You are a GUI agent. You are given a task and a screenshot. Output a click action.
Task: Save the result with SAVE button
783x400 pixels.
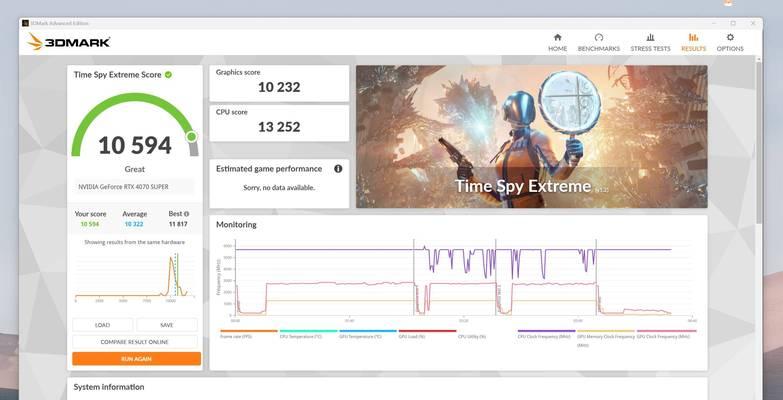(x=167, y=325)
